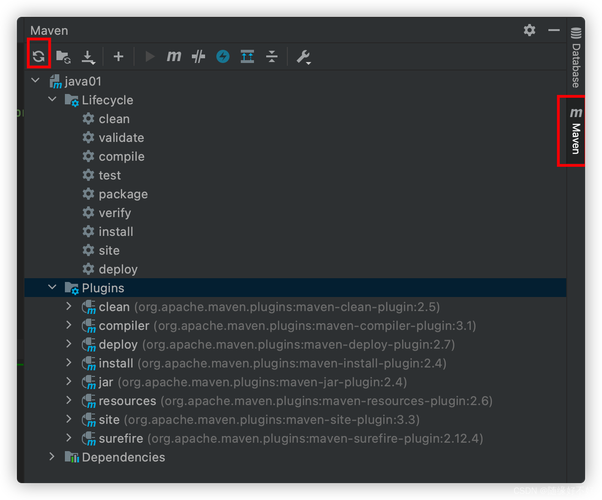Click the java01 project icon
Image resolution: width=602 pixels, height=500 pixels.
(56, 81)
